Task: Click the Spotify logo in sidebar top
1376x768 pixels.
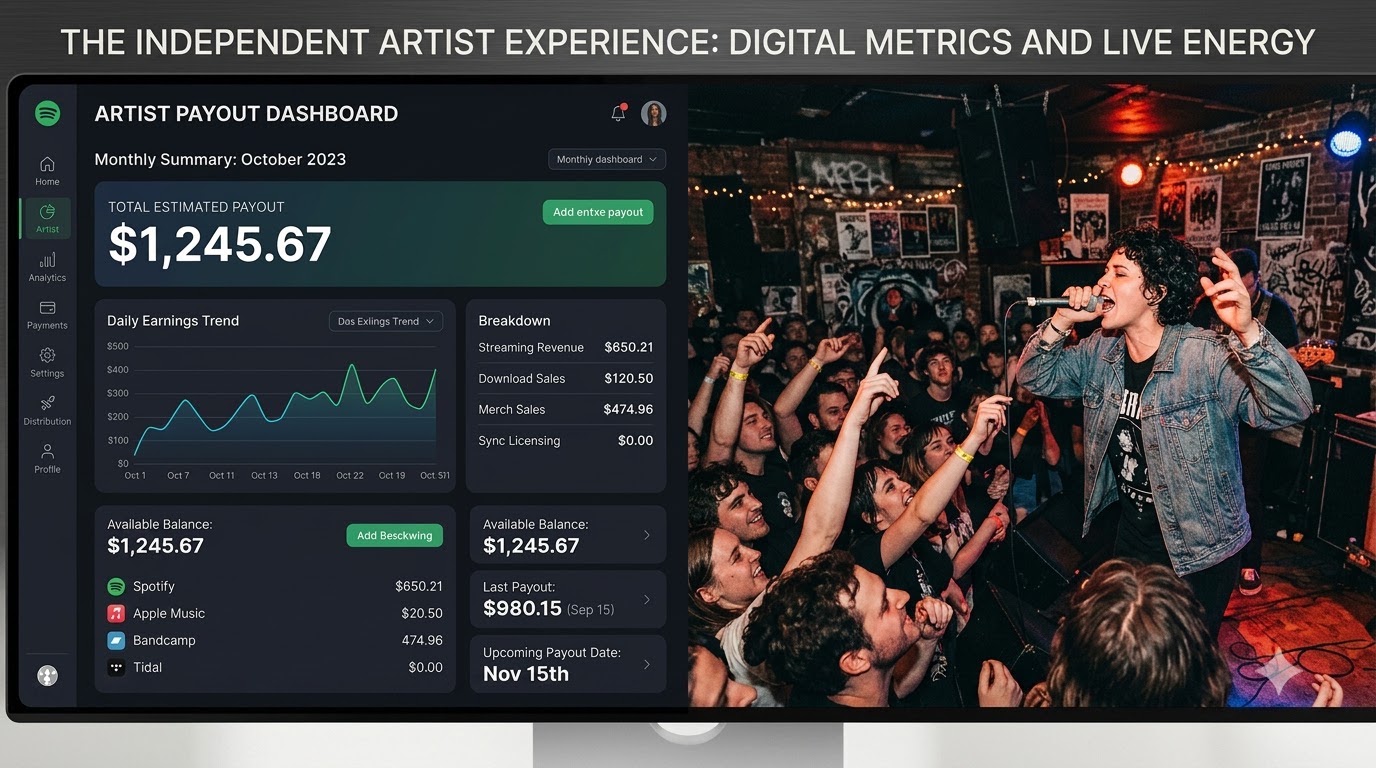Action: (x=47, y=113)
